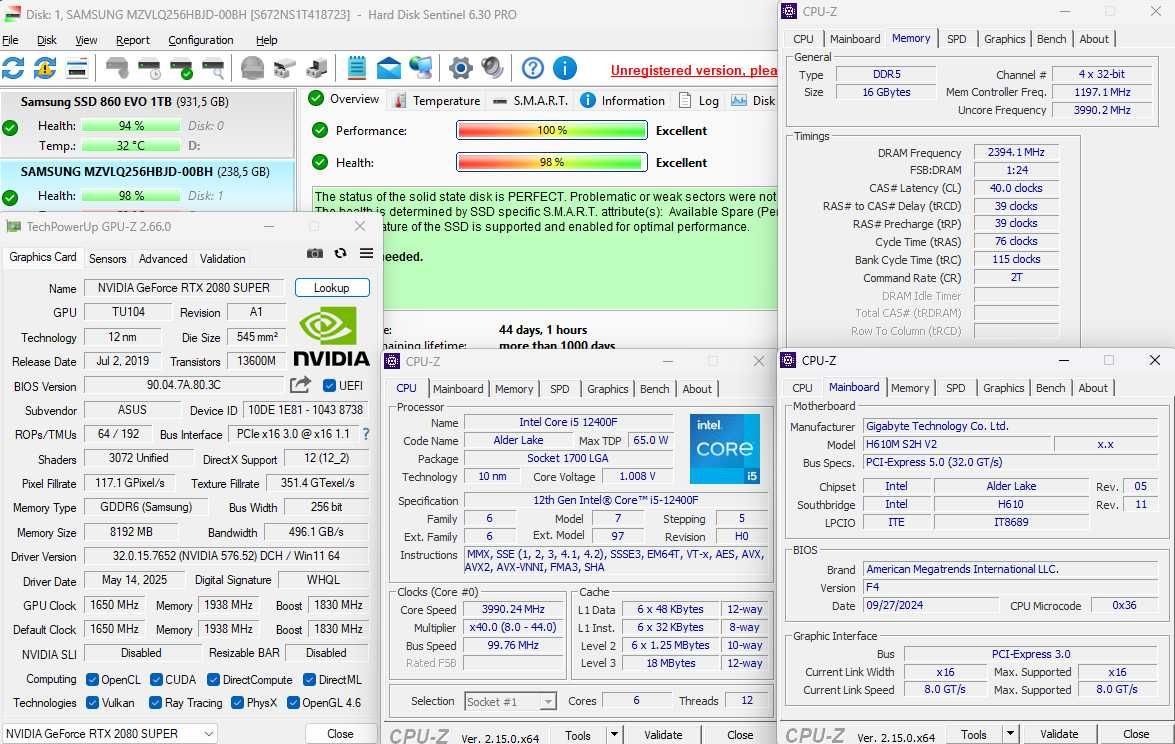Click the DRAM Frequency value 2394.1 MHz
The width and height of the screenshot is (1175, 744).
pyautogui.click(x=1015, y=152)
